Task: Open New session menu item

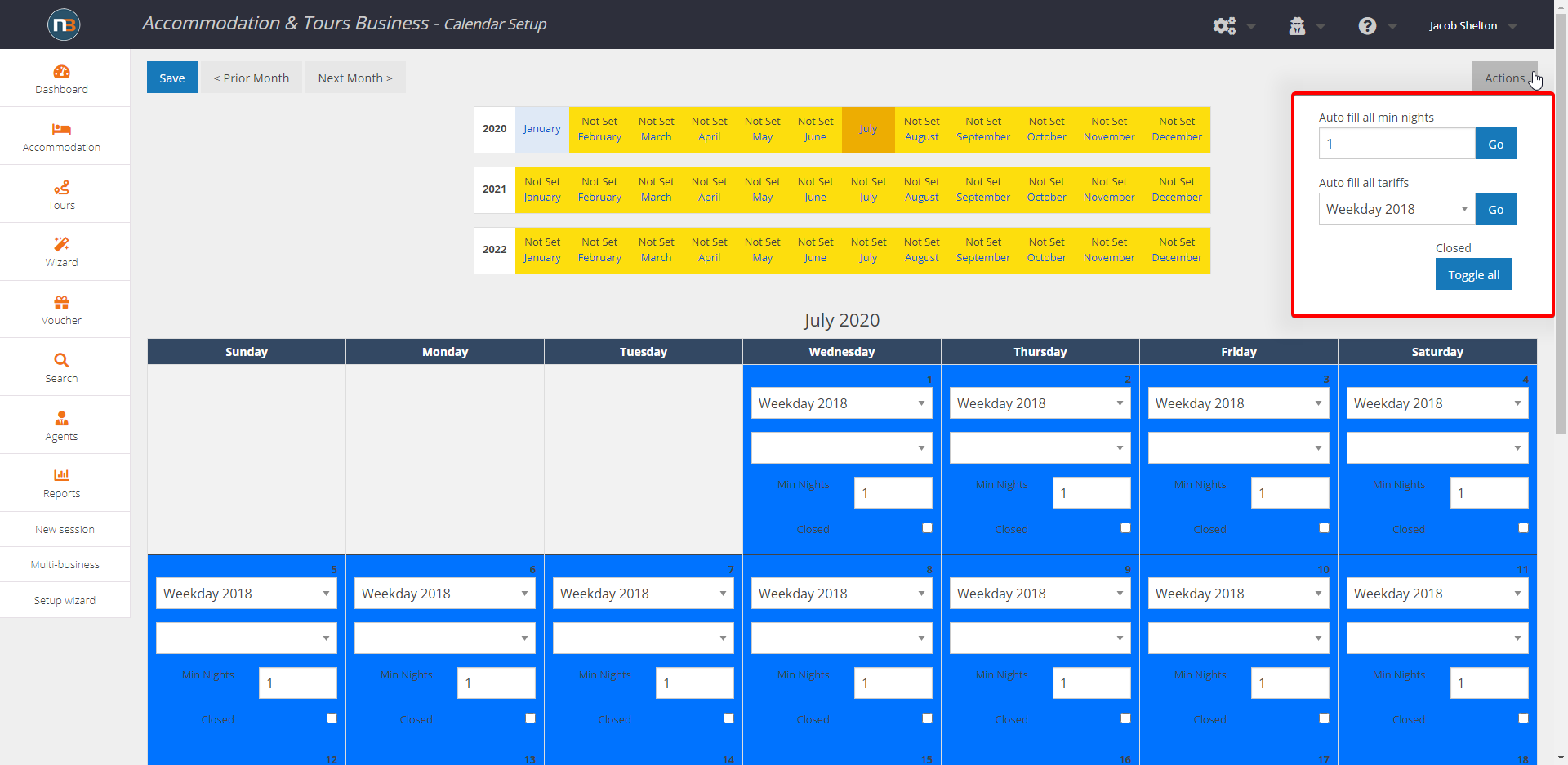Action: click(x=65, y=529)
